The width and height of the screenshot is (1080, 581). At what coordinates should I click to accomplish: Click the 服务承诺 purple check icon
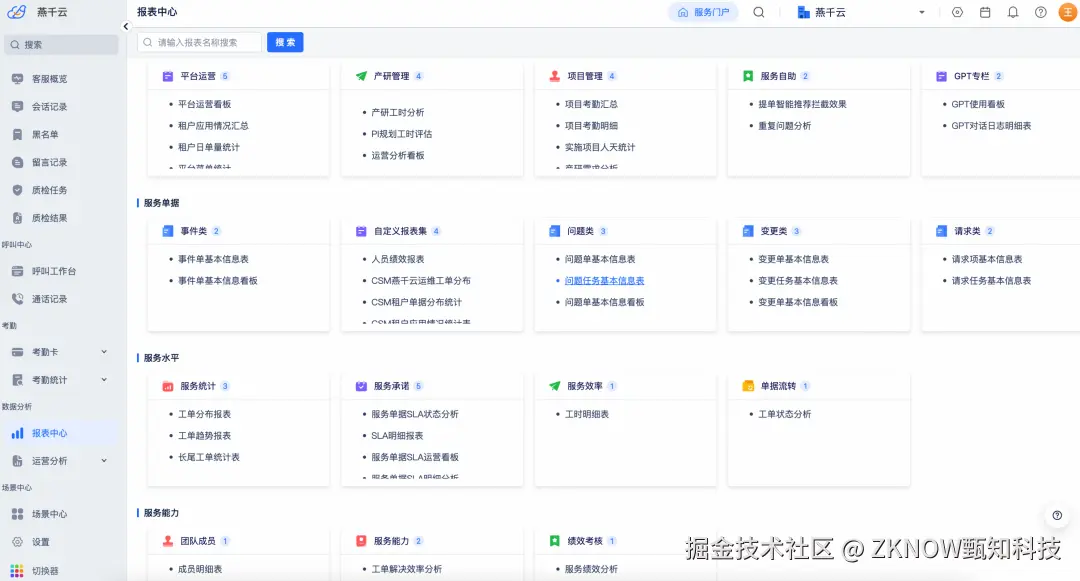[361, 386]
